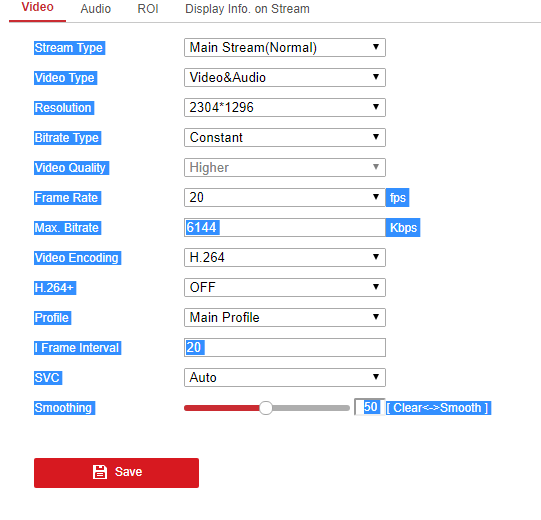Click the Video Quality label

(x=71, y=168)
